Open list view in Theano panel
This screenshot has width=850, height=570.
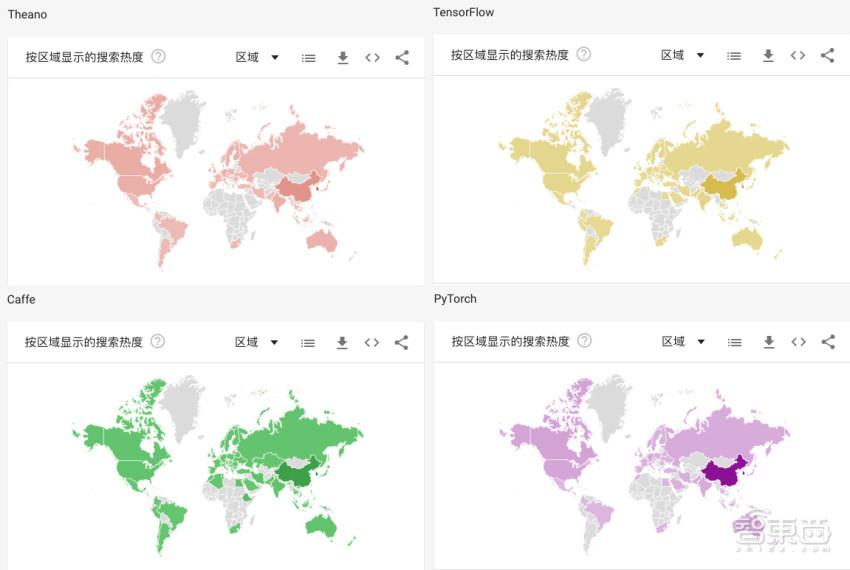309,58
